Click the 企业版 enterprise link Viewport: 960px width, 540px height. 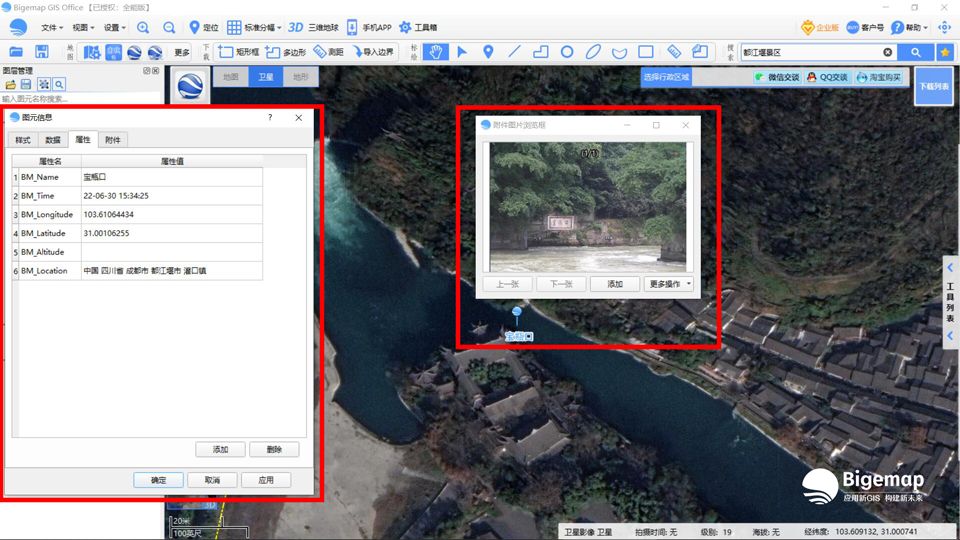[820, 28]
